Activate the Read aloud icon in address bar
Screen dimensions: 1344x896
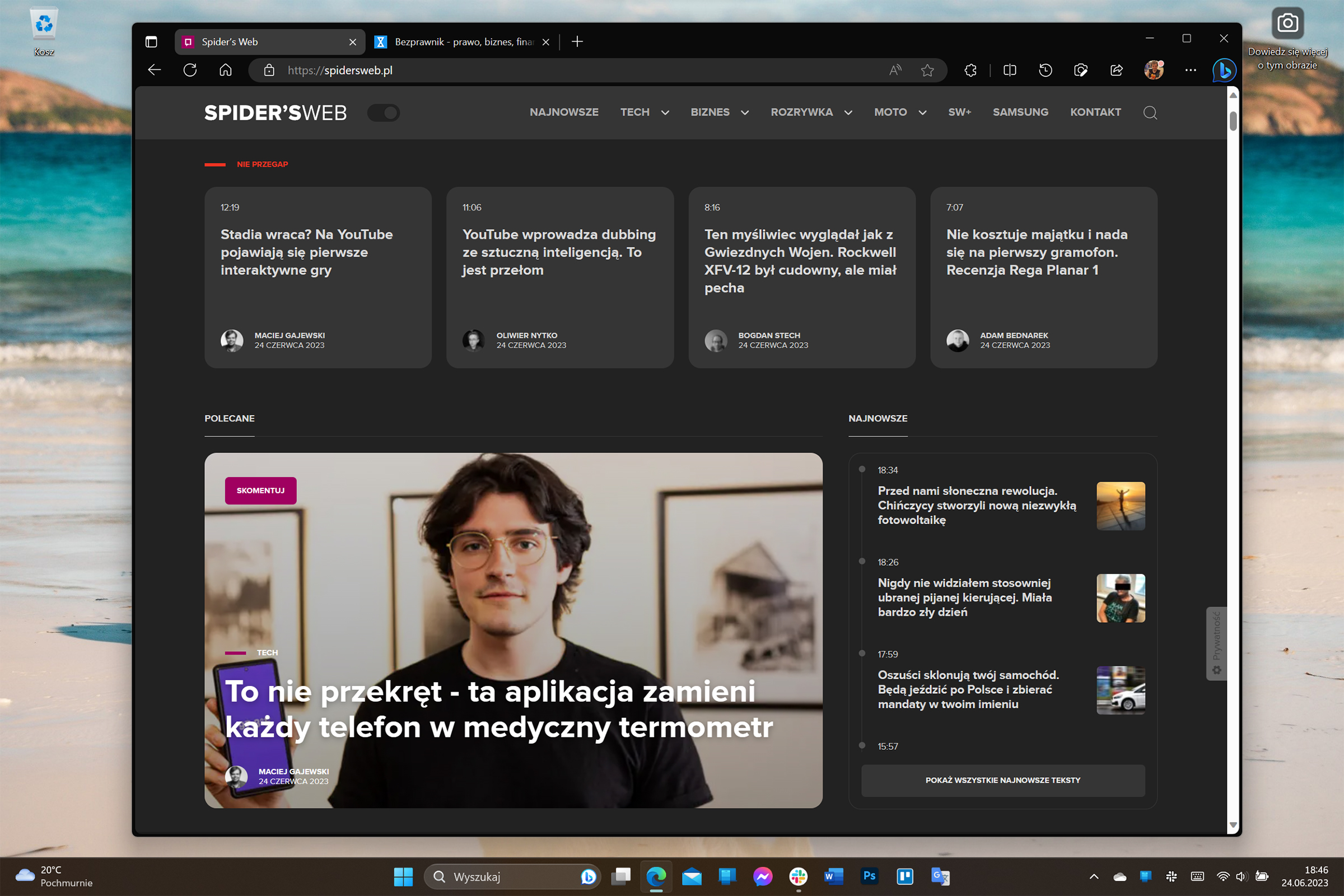[x=895, y=71]
